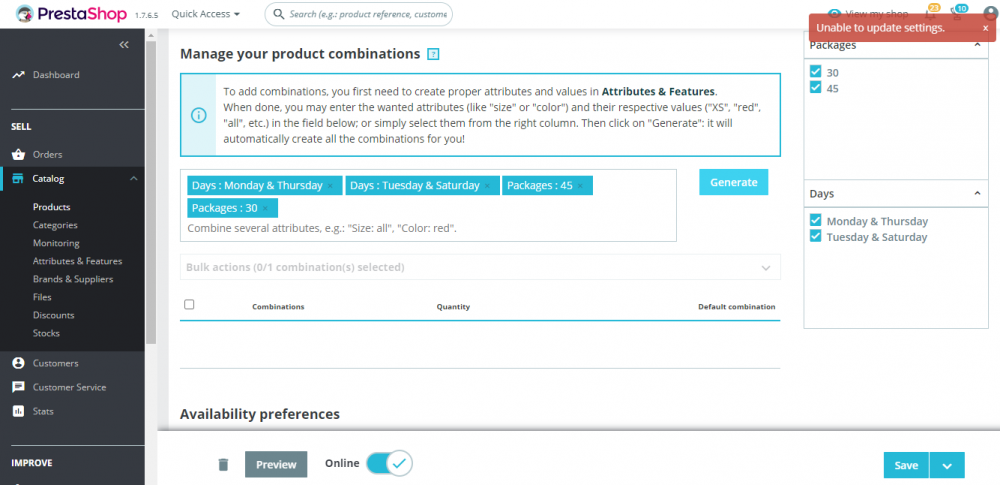Click the help icon beside Manage your product combinations
The width and height of the screenshot is (1000, 485).
(433, 54)
